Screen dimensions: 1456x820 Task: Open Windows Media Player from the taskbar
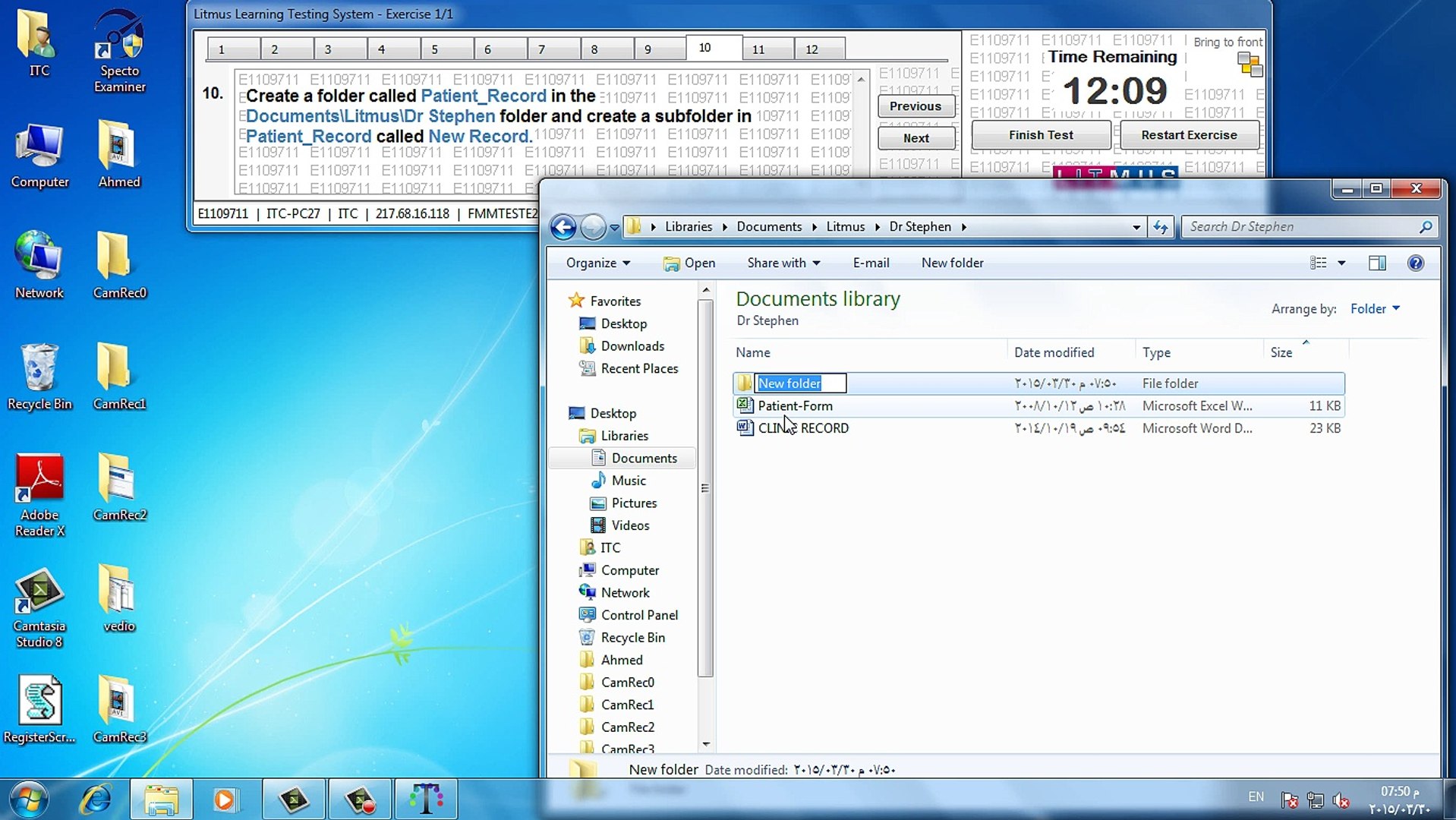tap(225, 799)
